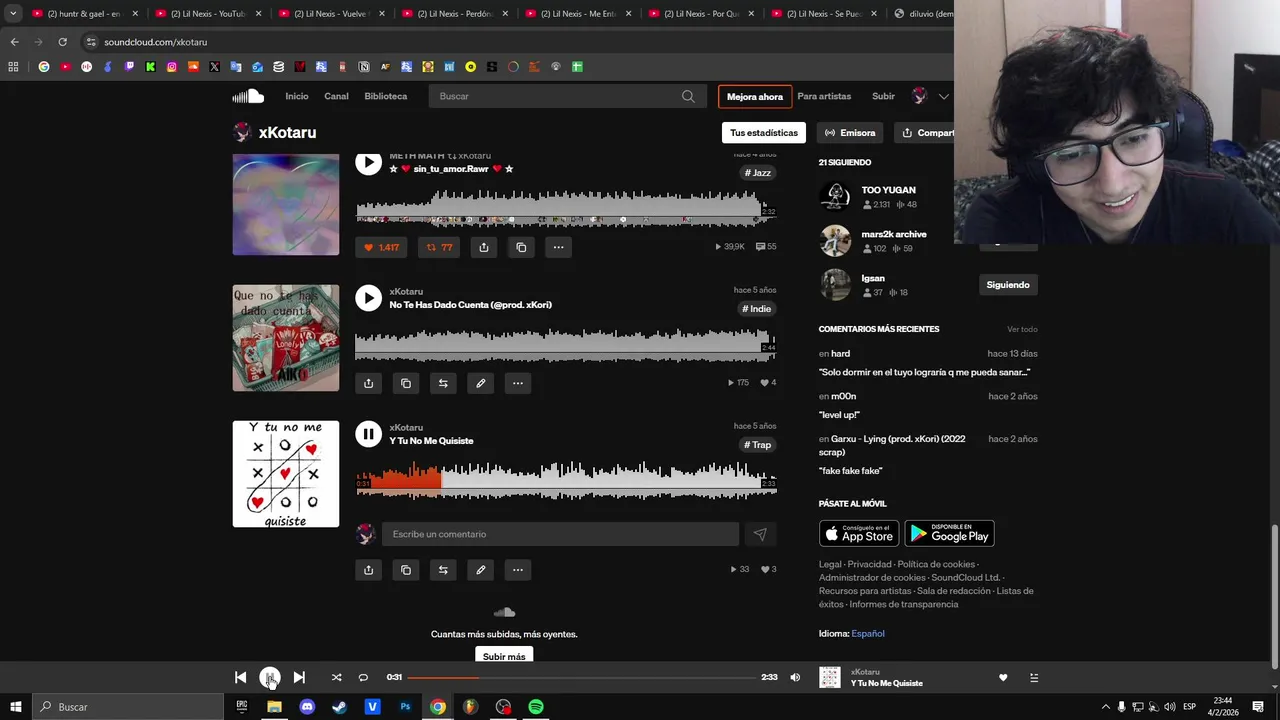Seek within the Y Tu No Me Quisiste waveform
1280x720 pixels.
(x=566, y=479)
